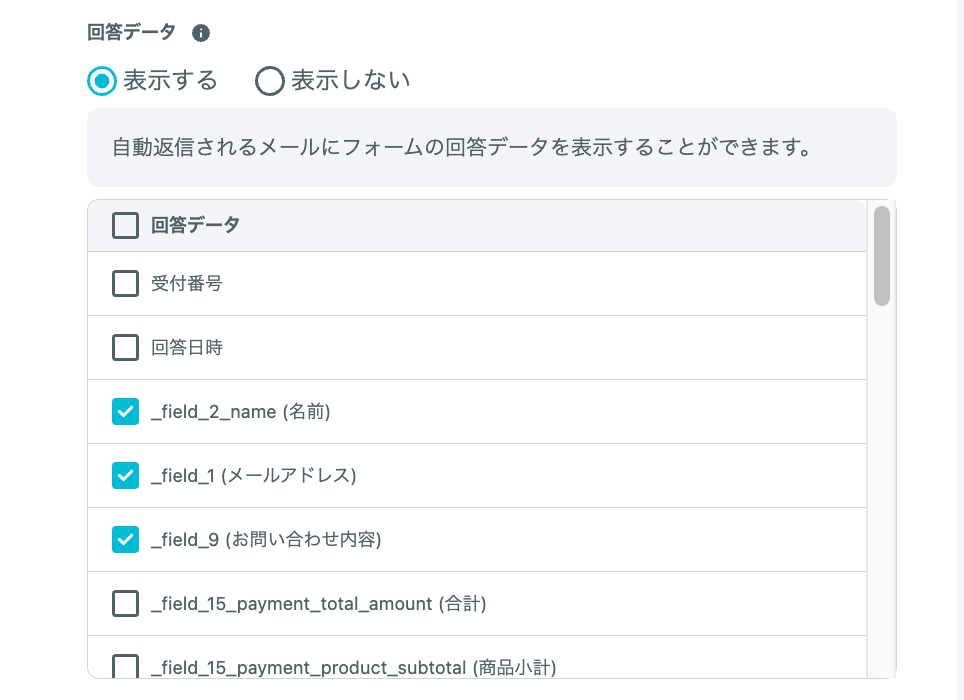Image resolution: width=964 pixels, height=700 pixels.
Task: Uncheck the _field_1 (メールアドレス) checkbox
Action: (125, 476)
